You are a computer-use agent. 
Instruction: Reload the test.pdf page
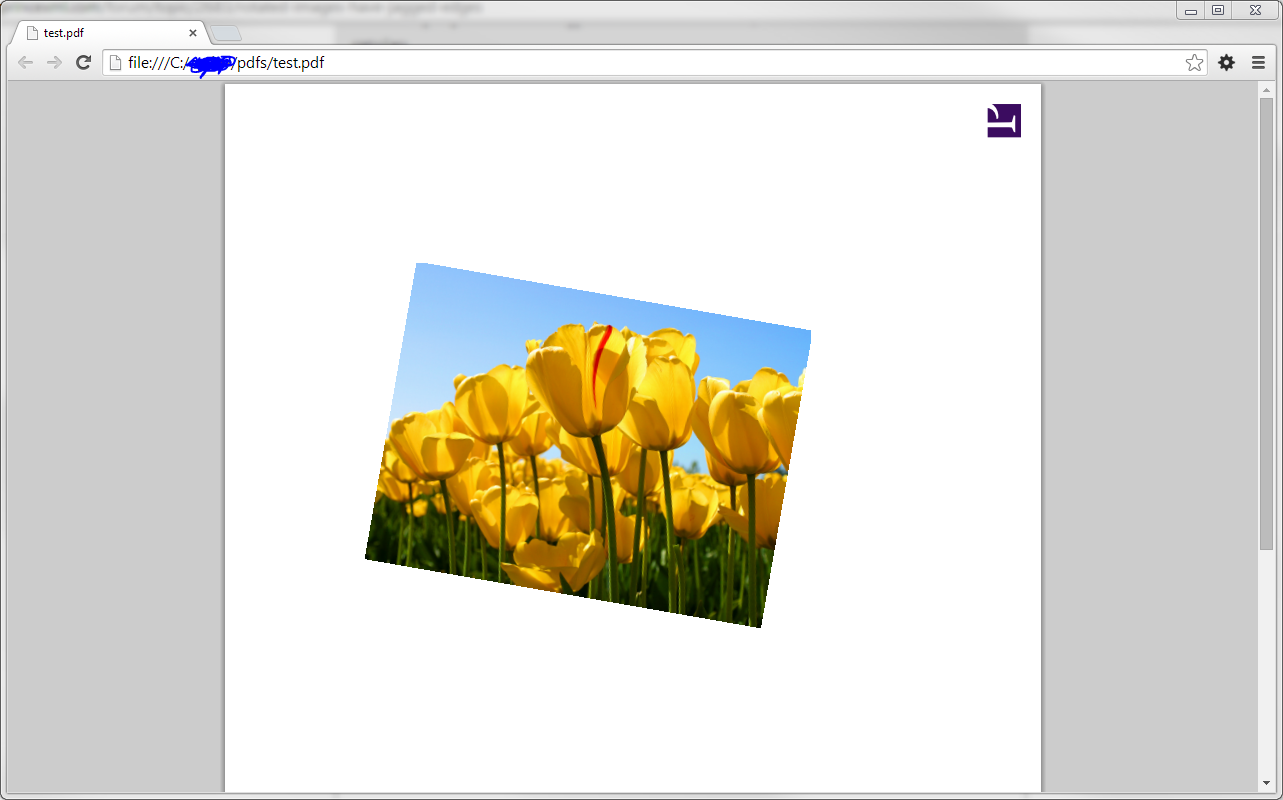84,63
